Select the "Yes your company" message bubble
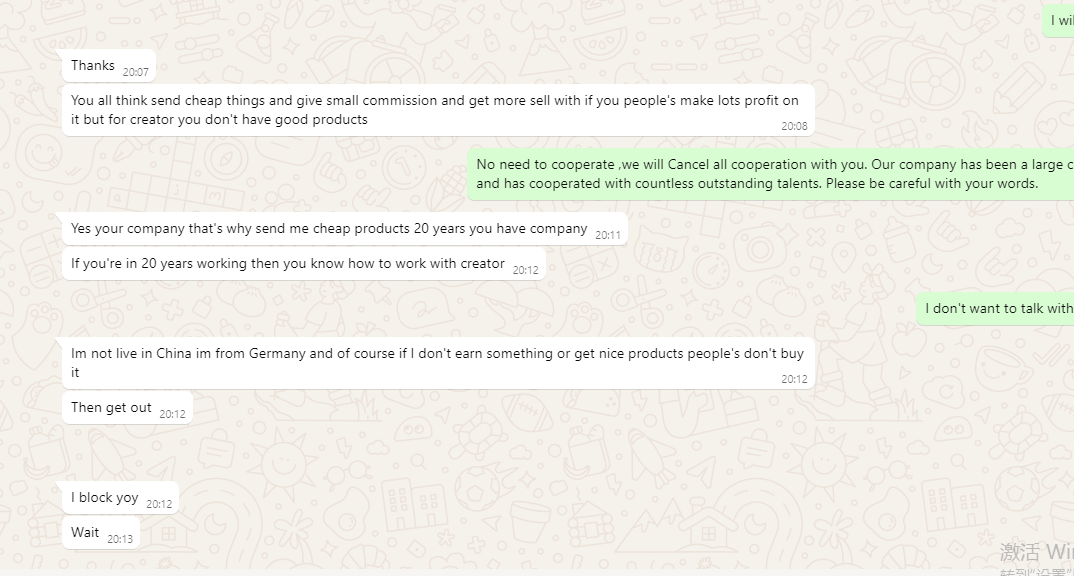The width and height of the screenshot is (1074, 576). (x=329, y=229)
